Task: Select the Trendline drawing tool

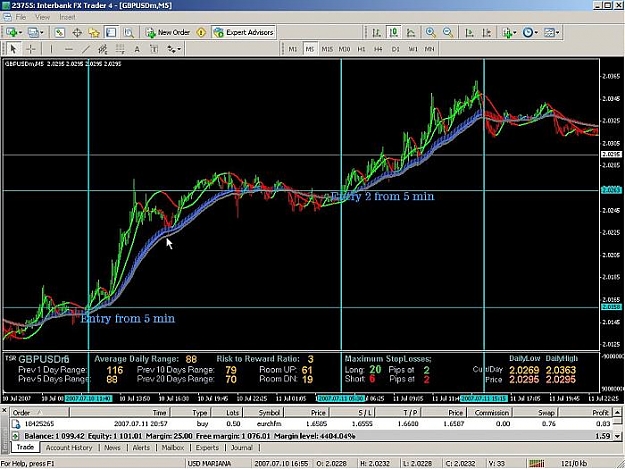Action: 86,49
